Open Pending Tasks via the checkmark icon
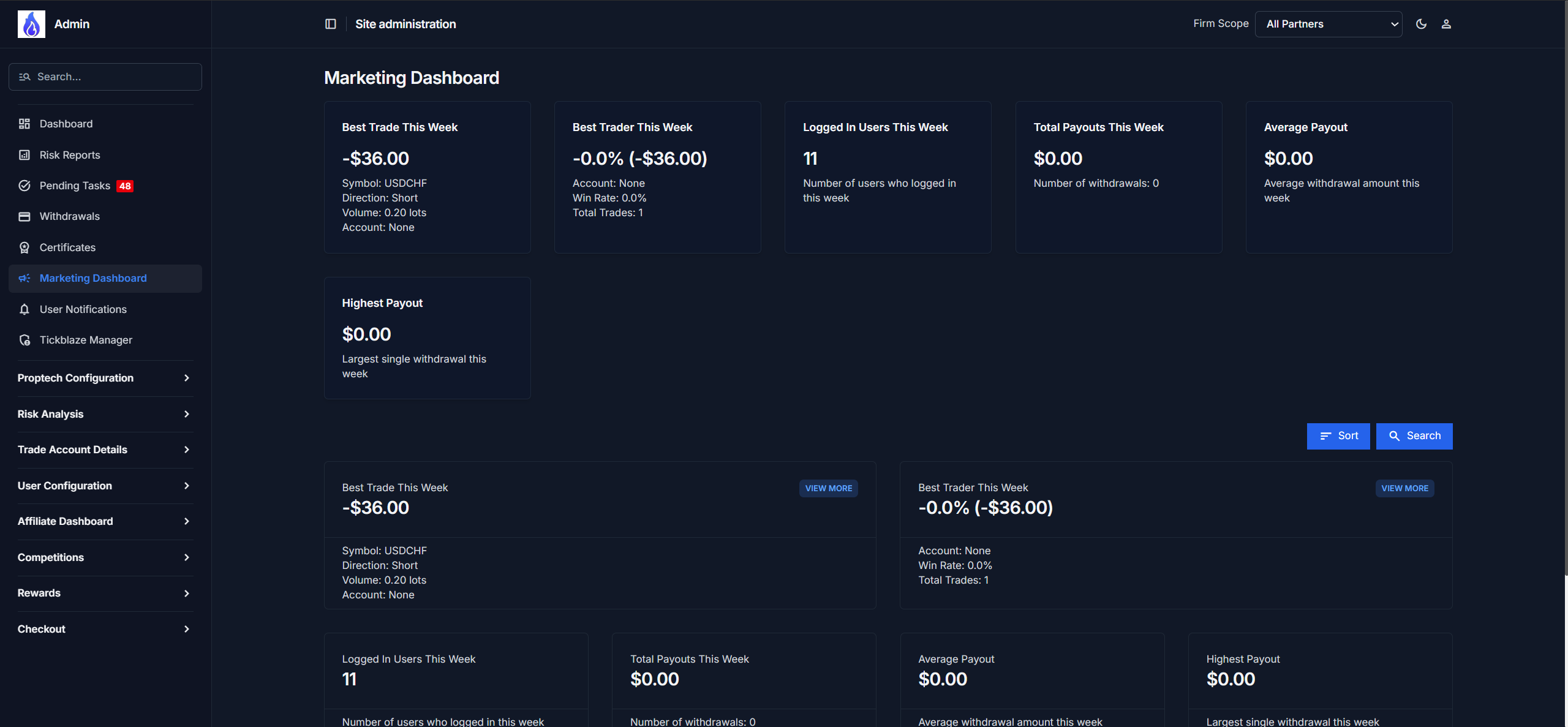Screen dimensions: 1568x727 24,186
